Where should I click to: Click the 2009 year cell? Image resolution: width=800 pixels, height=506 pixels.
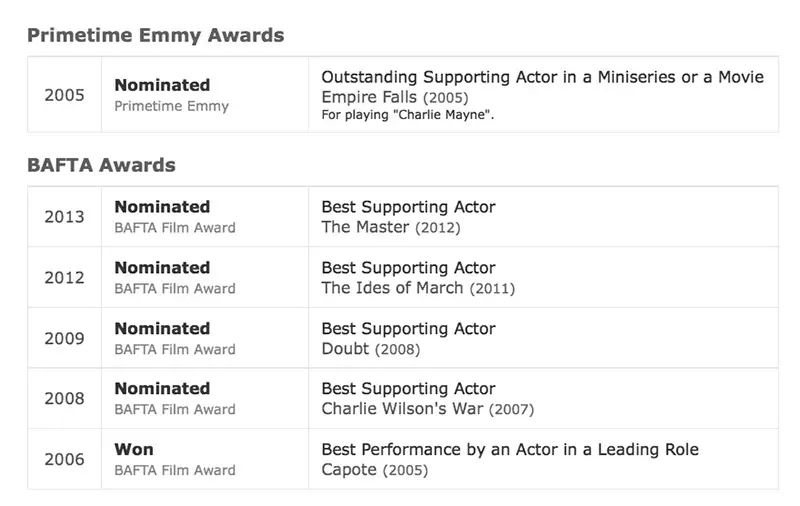[x=64, y=338]
